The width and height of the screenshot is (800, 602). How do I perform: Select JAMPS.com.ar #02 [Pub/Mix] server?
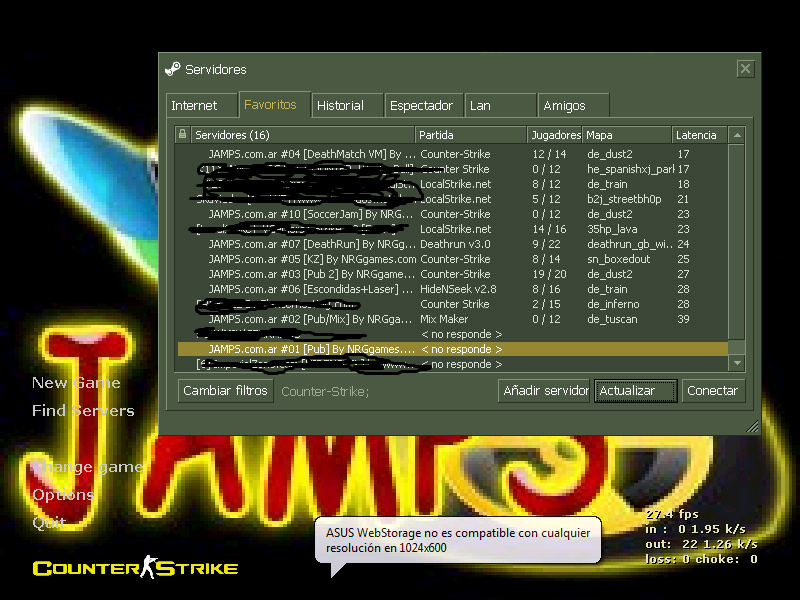tap(452, 319)
